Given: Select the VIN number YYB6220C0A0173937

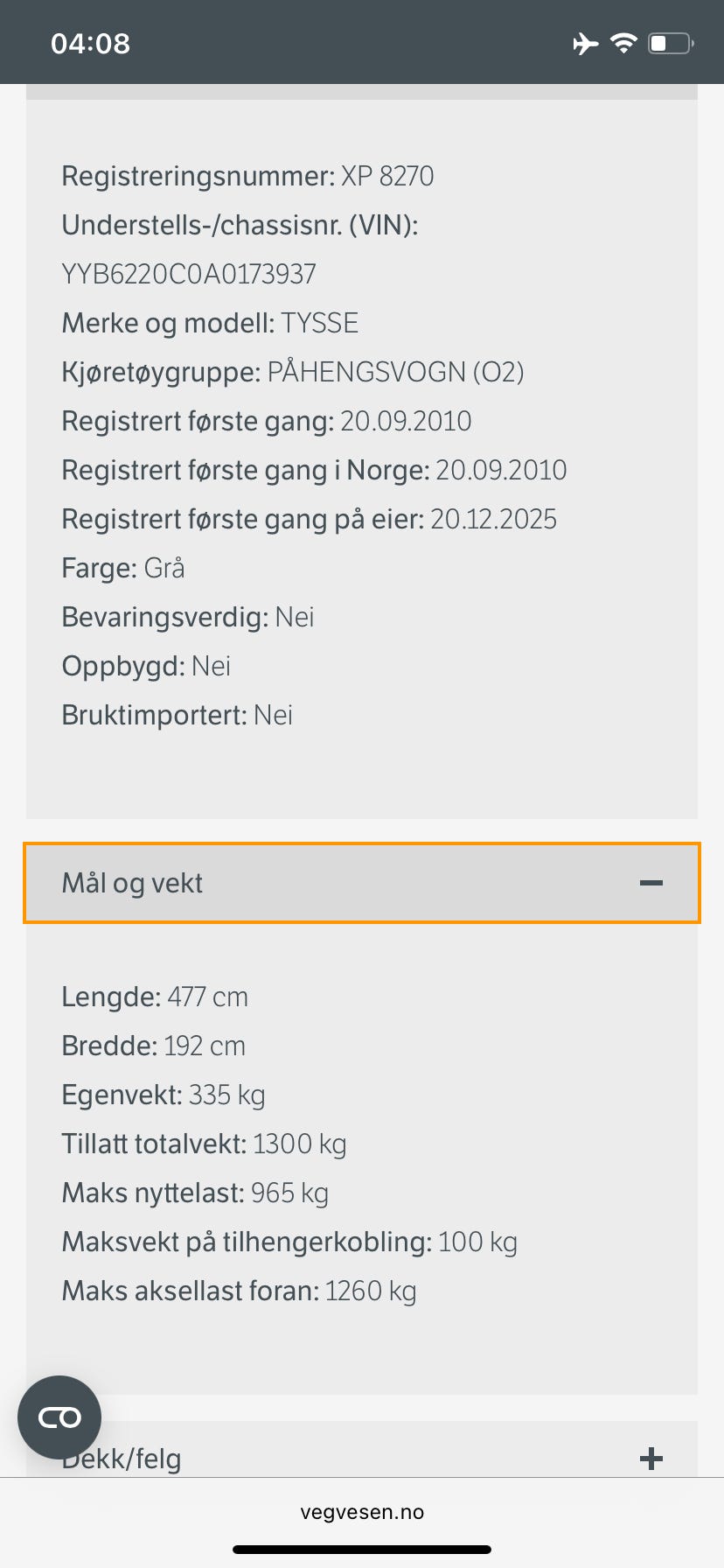Looking at the screenshot, I should pyautogui.click(x=189, y=274).
